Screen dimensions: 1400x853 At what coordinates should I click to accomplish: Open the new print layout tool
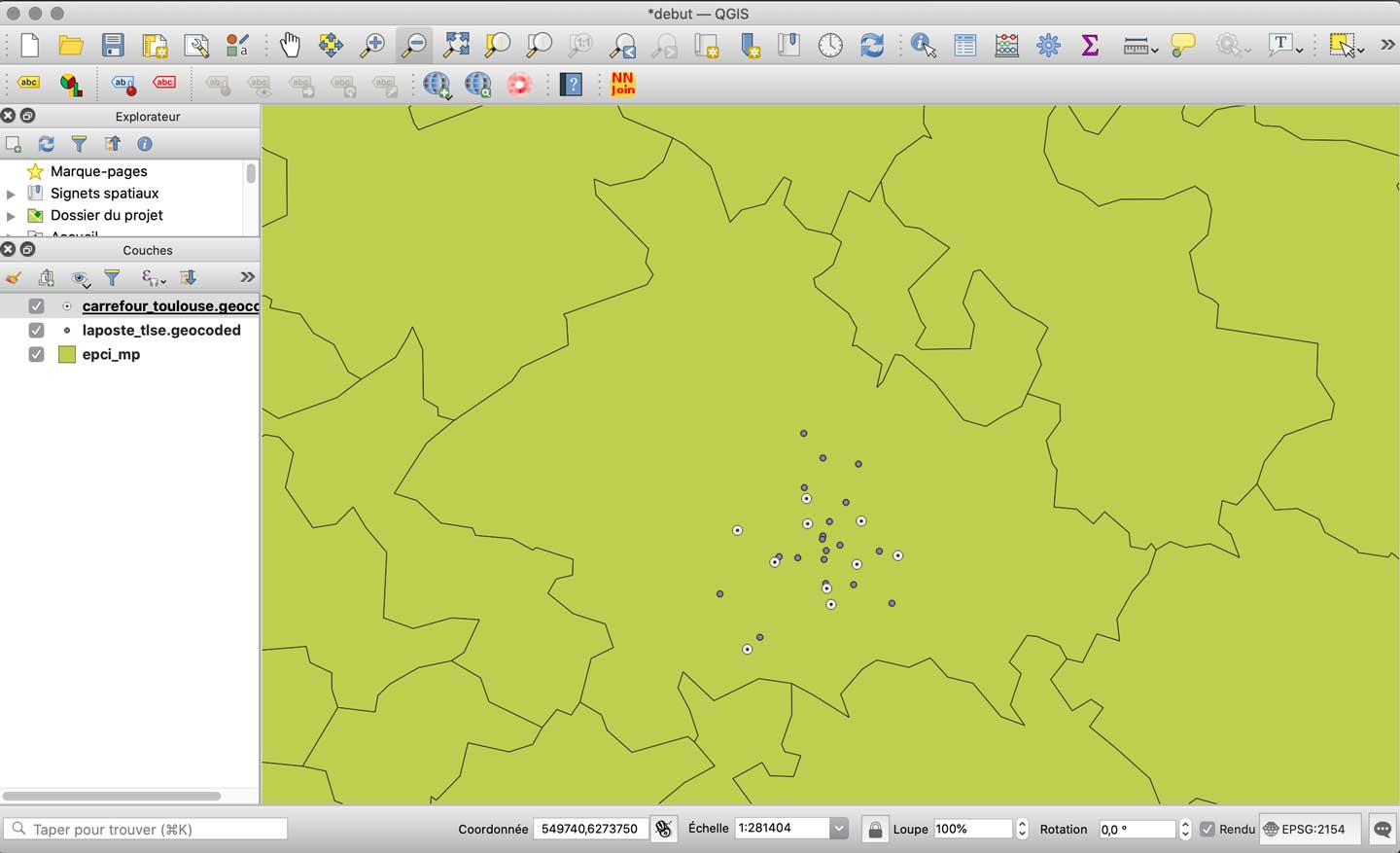point(156,45)
